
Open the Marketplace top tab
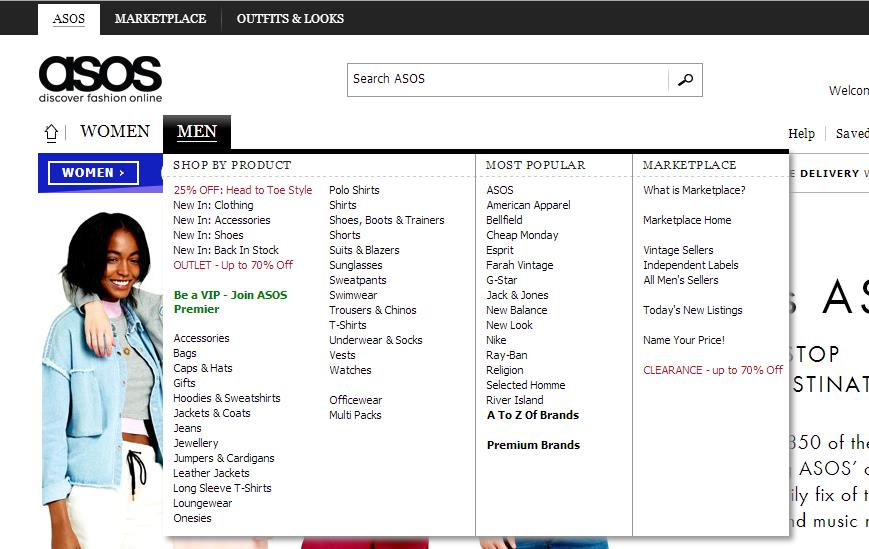160,19
